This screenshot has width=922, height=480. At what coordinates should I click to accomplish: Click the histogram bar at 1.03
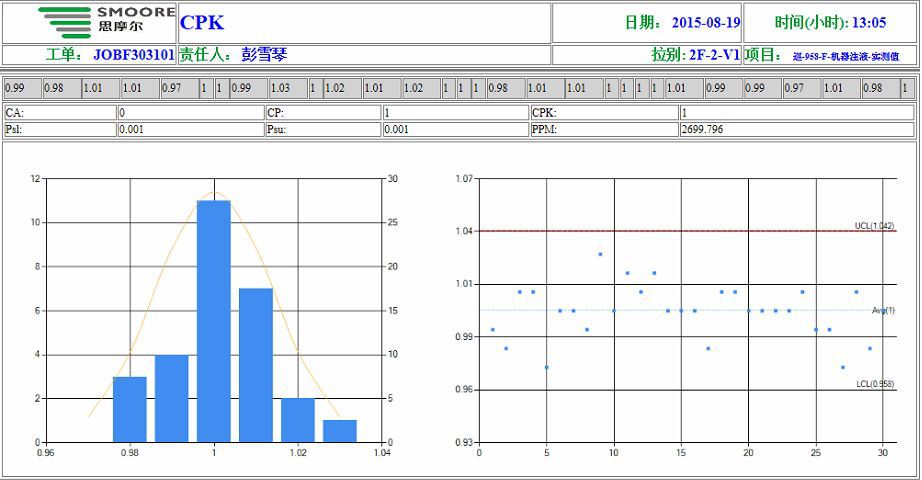(x=340, y=431)
